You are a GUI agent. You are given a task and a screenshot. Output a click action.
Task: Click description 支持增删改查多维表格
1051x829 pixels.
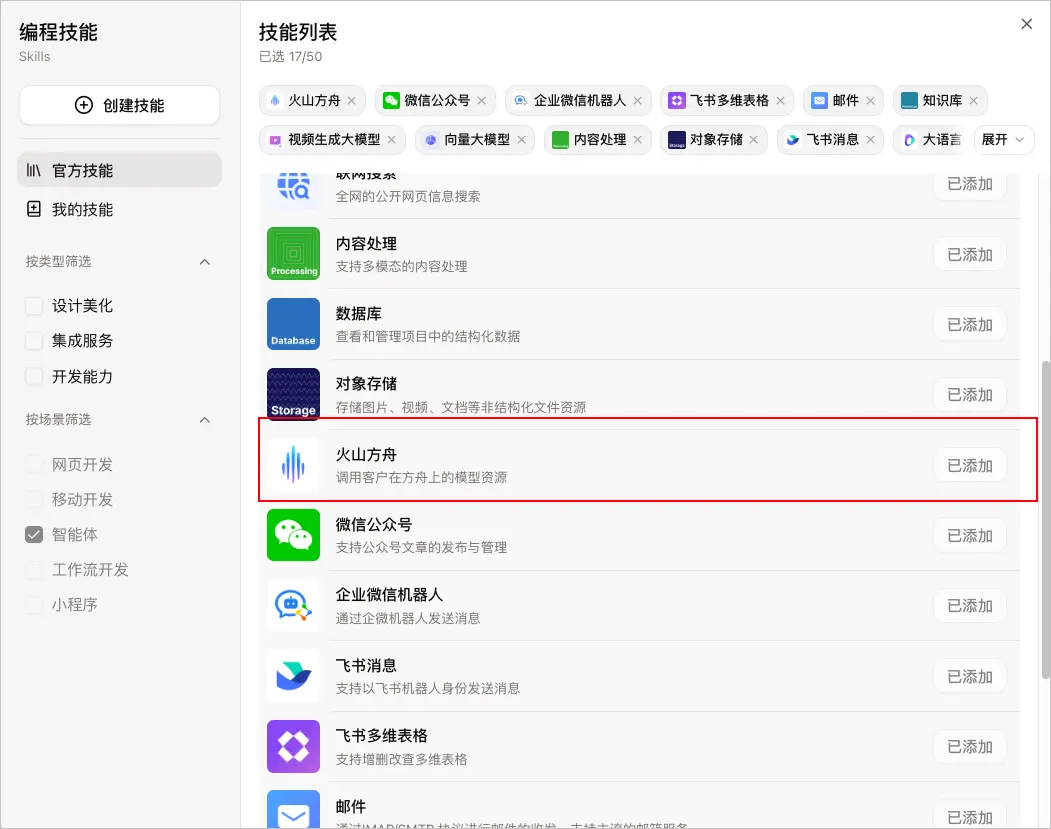click(401, 759)
